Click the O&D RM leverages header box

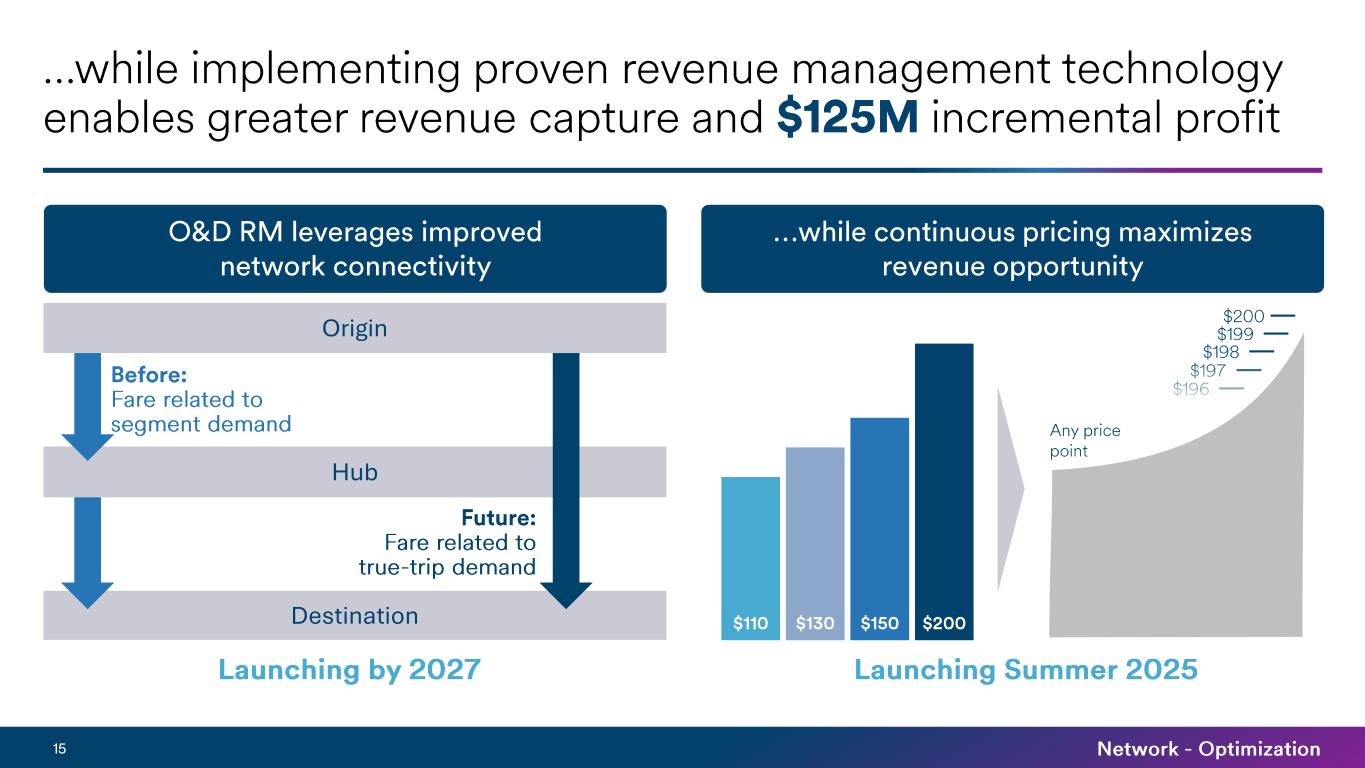click(355, 249)
